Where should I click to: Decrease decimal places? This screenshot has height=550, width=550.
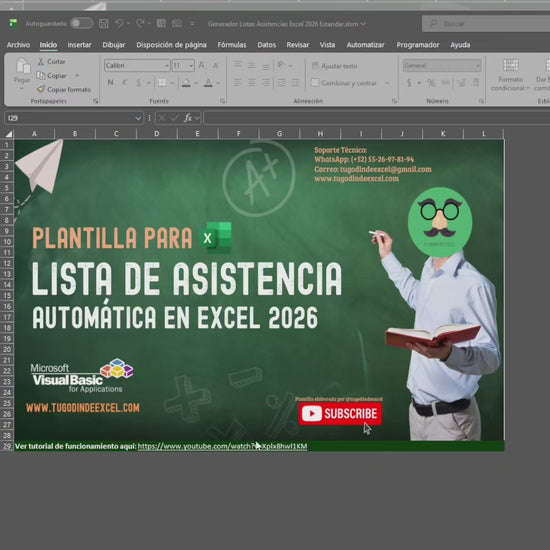[x=476, y=83]
